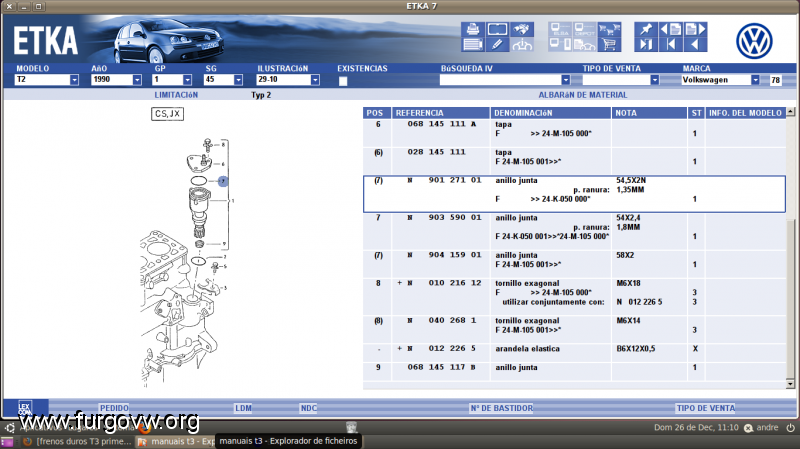800x449 pixels.
Task: Select row N 903 590 01 anillo junta
Action: click(574, 232)
